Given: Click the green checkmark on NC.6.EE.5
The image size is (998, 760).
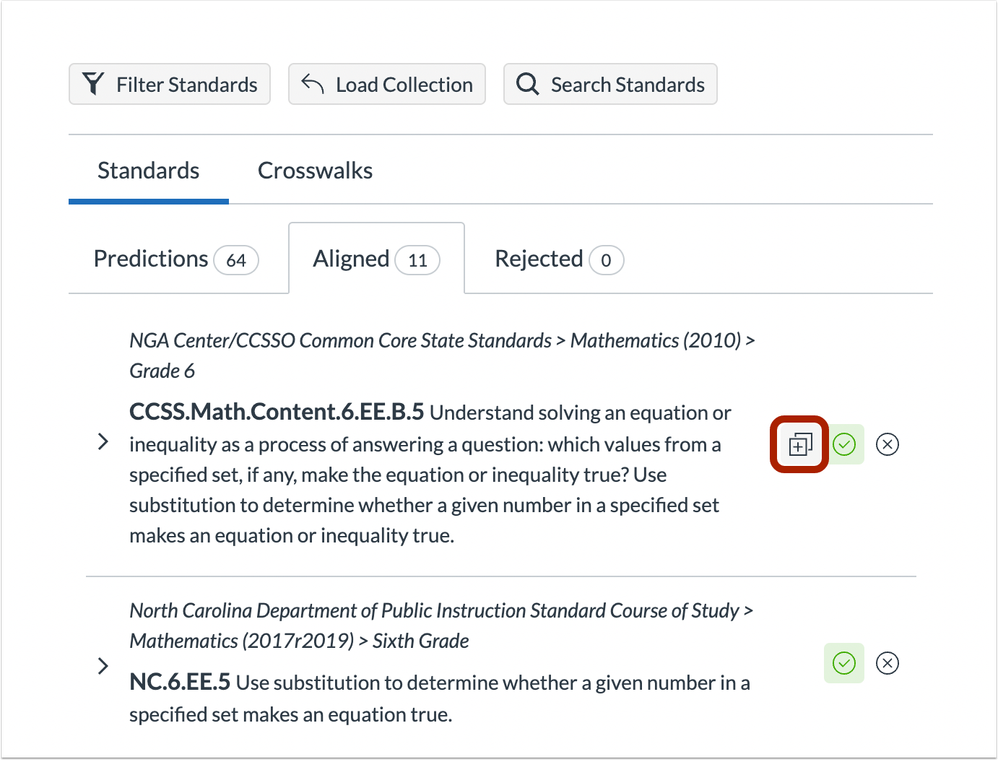Looking at the screenshot, I should click(844, 663).
